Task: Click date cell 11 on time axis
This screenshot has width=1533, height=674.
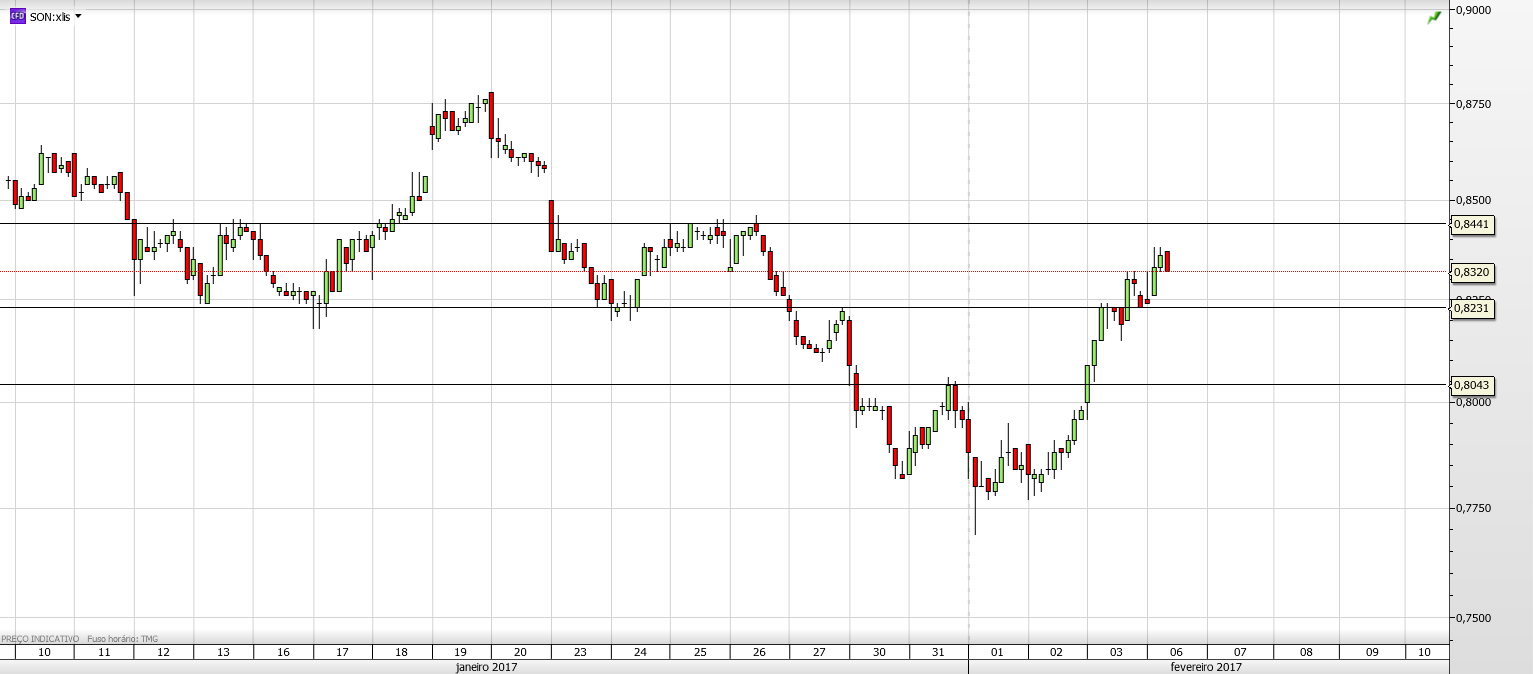Action: coord(104,652)
